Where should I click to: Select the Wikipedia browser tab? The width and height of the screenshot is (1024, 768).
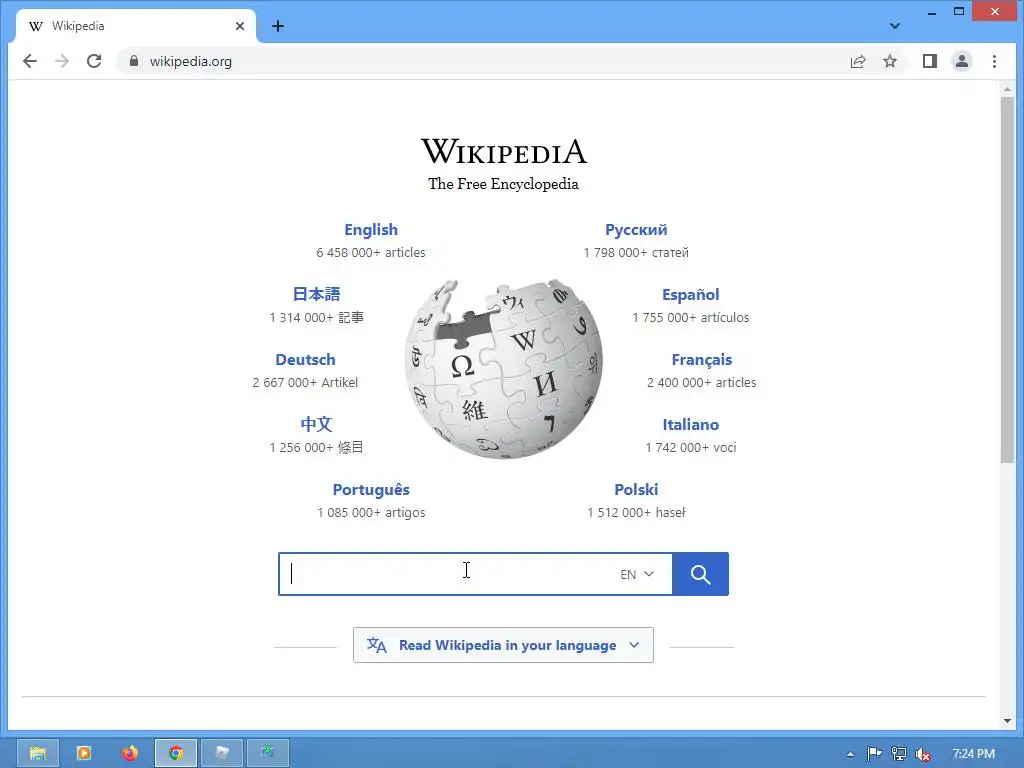[133, 26]
